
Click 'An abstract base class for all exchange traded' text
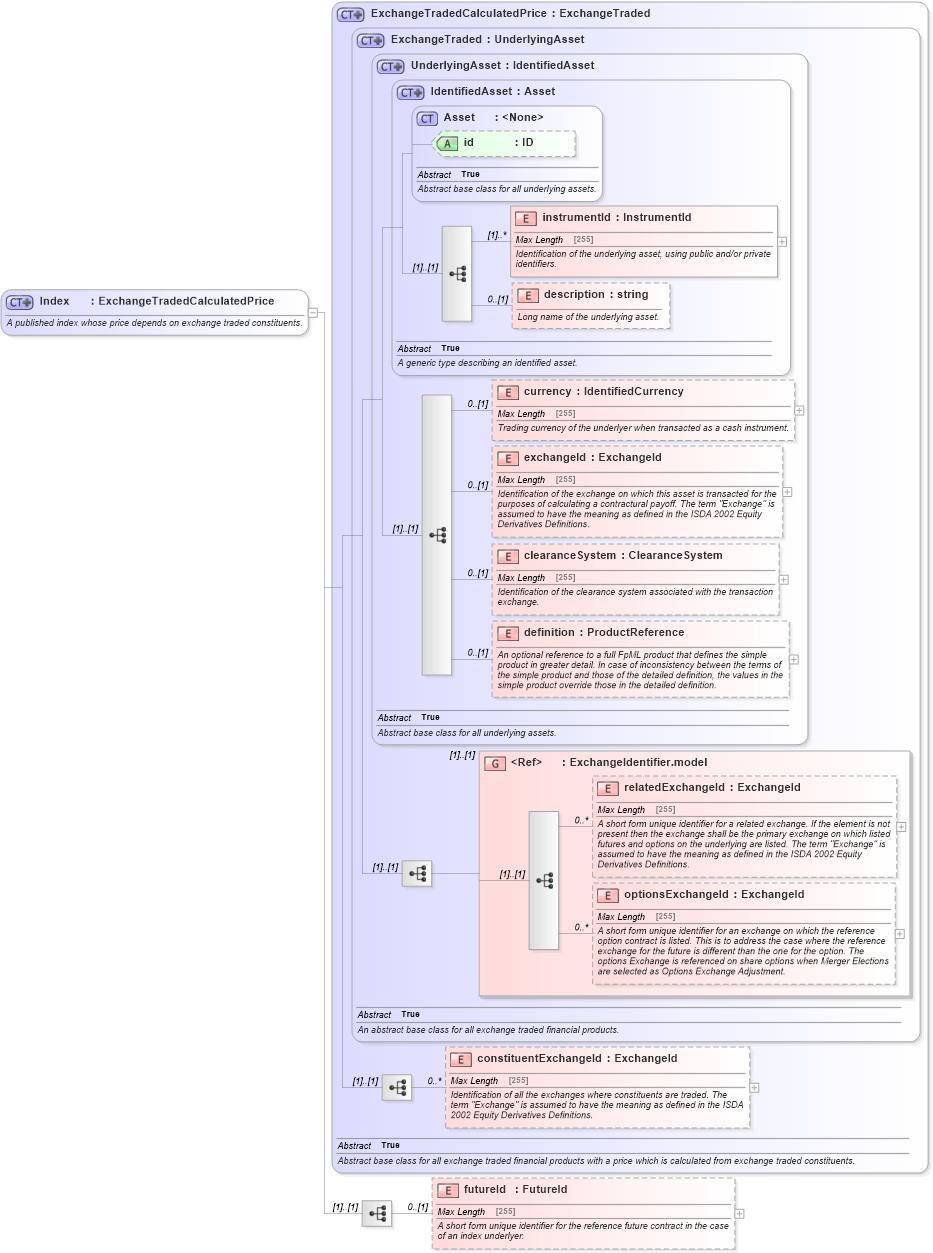click(488, 1029)
